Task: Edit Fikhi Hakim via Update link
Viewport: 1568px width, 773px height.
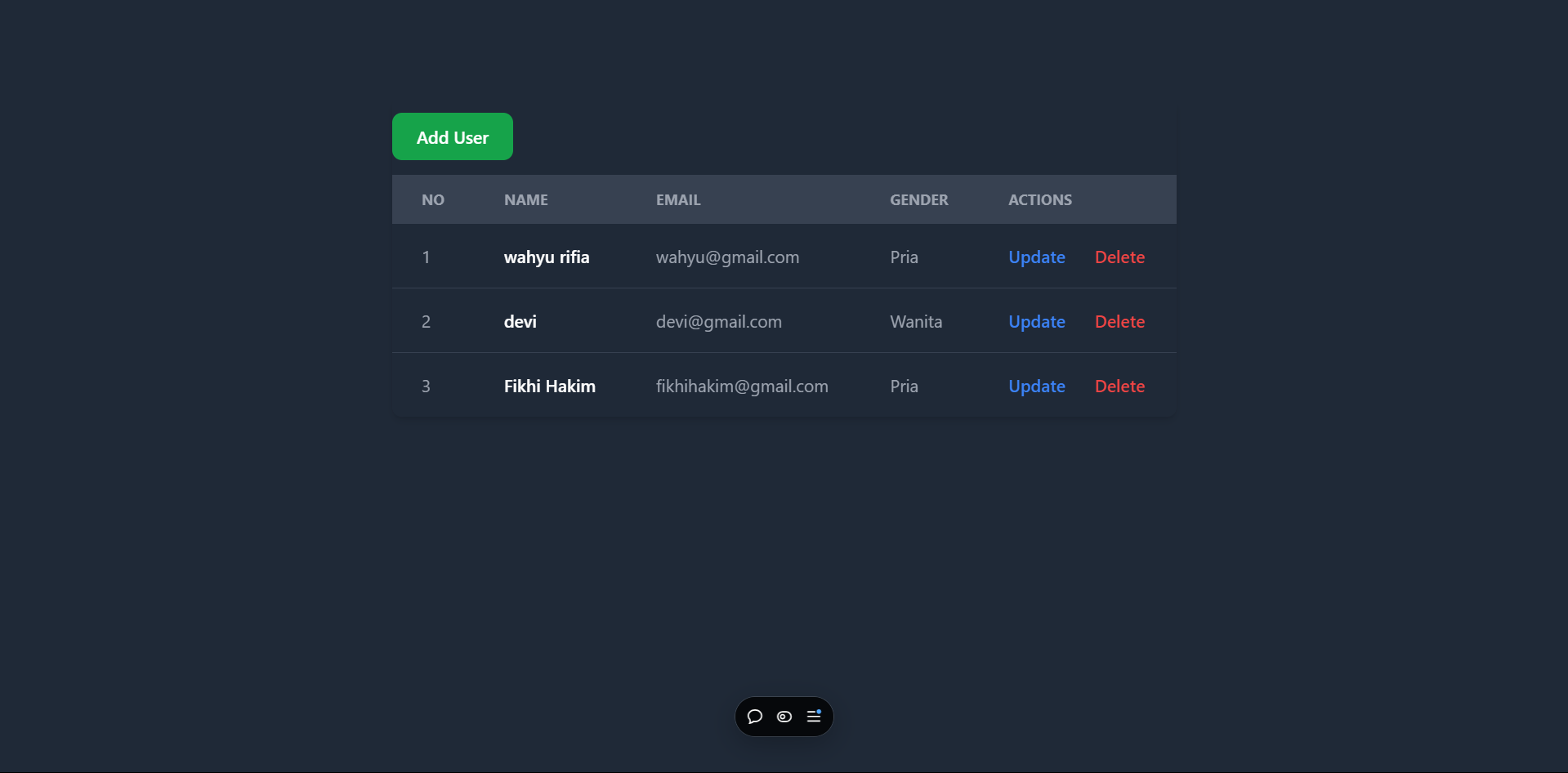Action: pyautogui.click(x=1036, y=386)
